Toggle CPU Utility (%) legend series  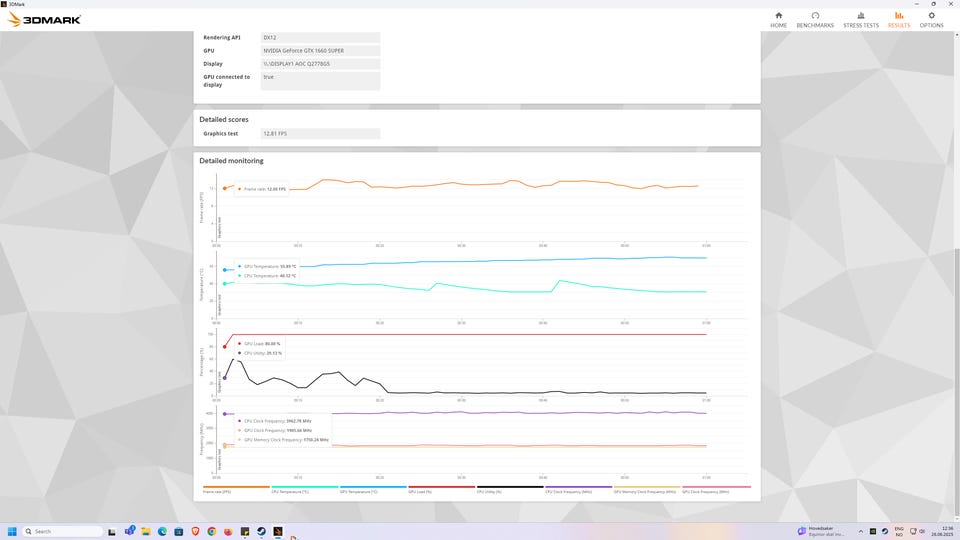pos(510,489)
